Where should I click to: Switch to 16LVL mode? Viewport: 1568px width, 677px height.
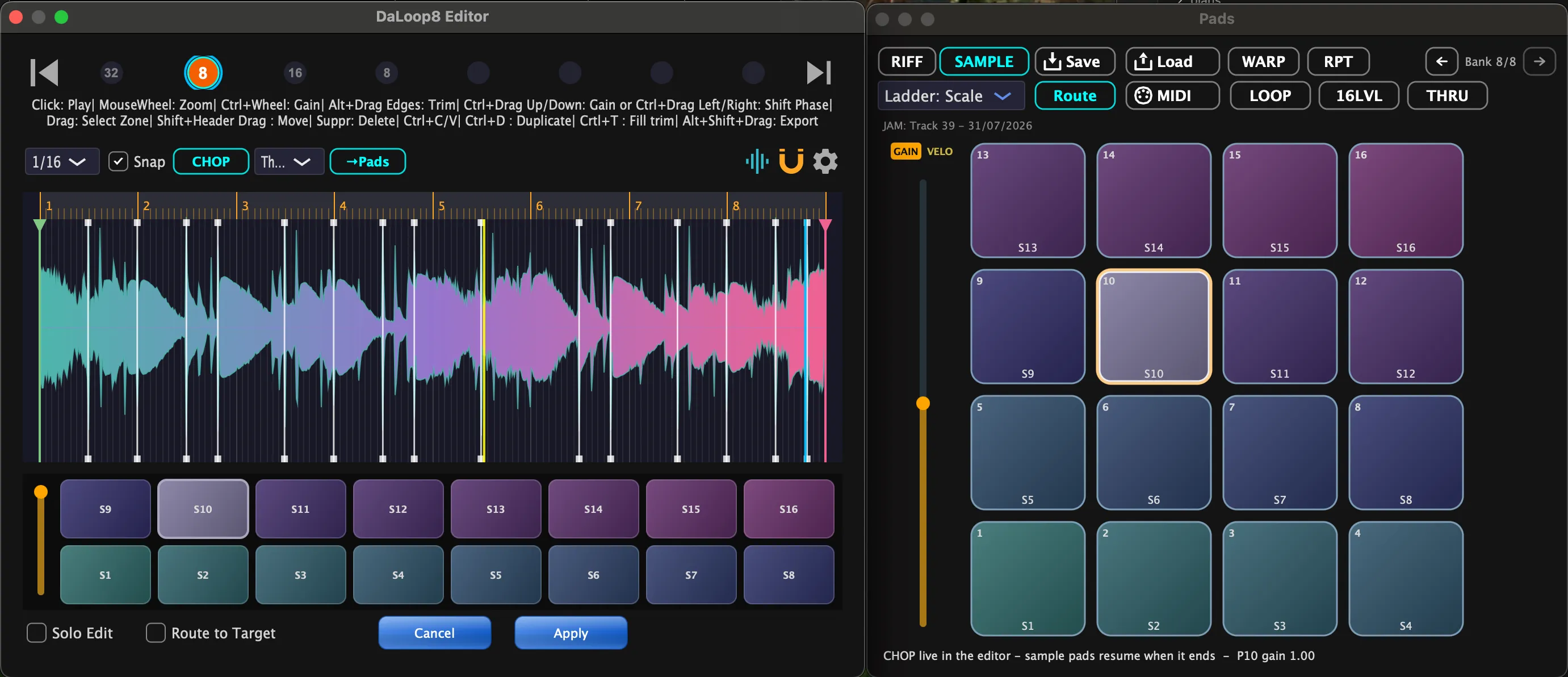(1359, 95)
